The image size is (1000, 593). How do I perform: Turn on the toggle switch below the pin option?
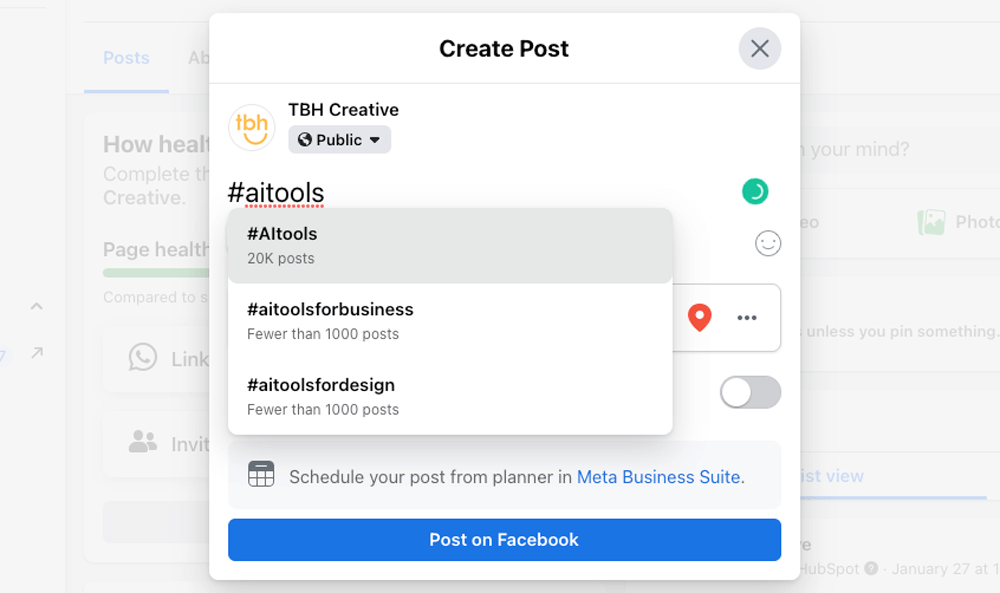click(x=750, y=392)
